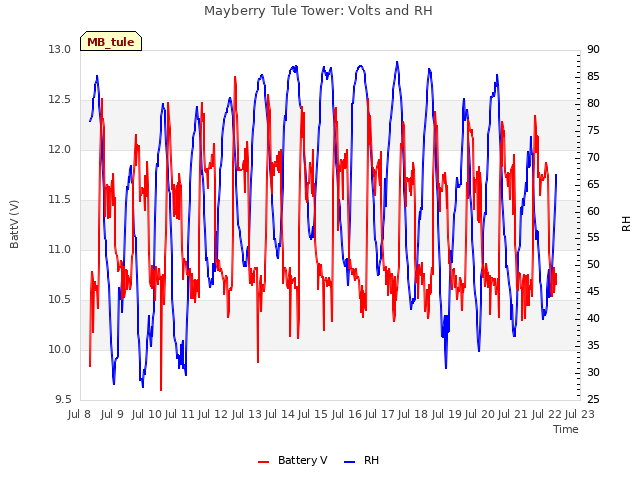The image size is (640, 480).
Task: Click the 11.0 voltage axis value
Action: (60, 249)
